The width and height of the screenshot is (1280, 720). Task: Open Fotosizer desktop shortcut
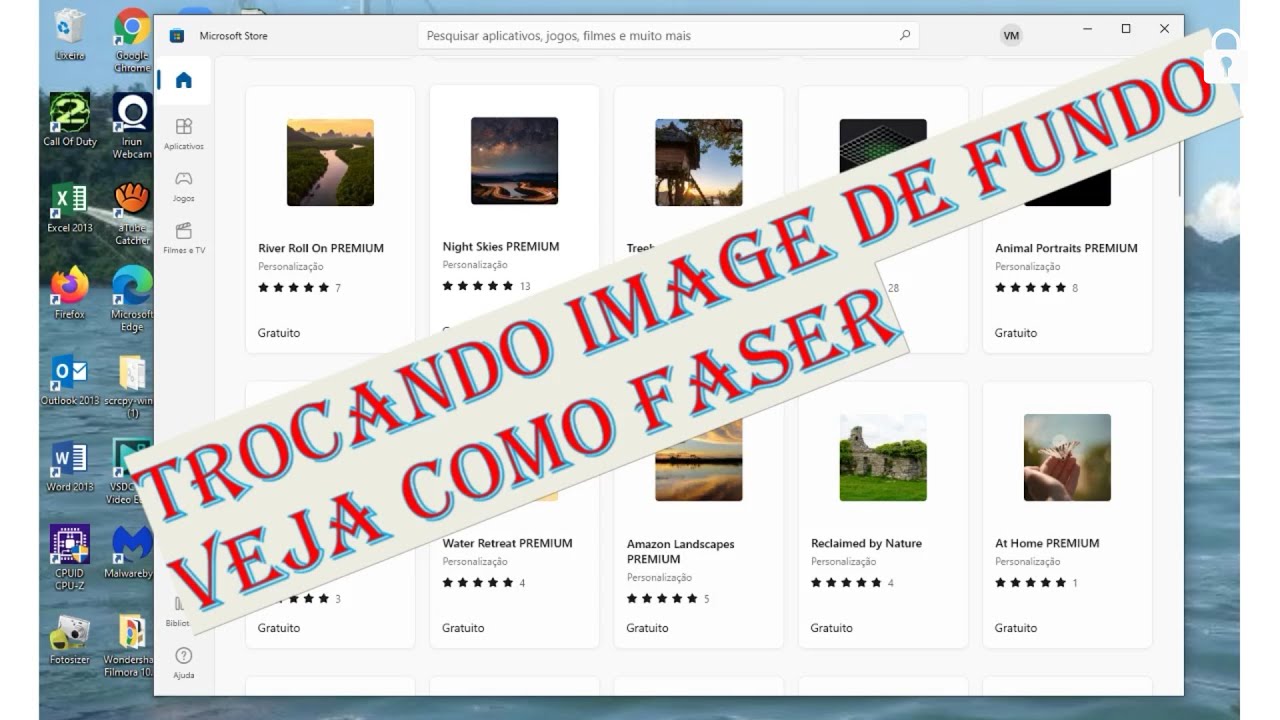(70, 640)
